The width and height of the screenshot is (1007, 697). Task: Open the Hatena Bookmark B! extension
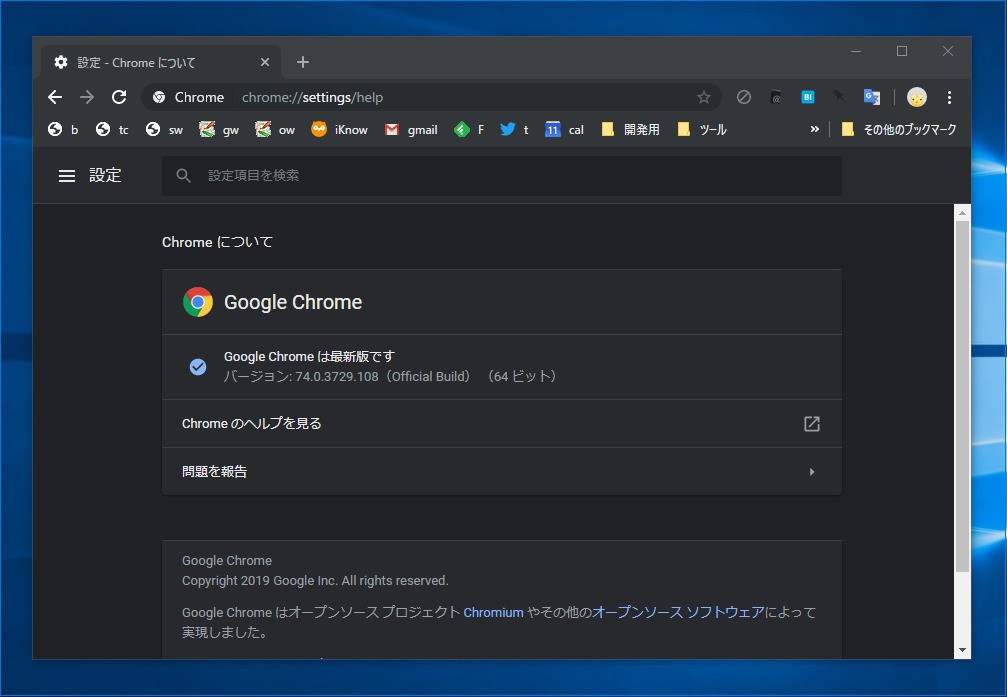pos(808,97)
